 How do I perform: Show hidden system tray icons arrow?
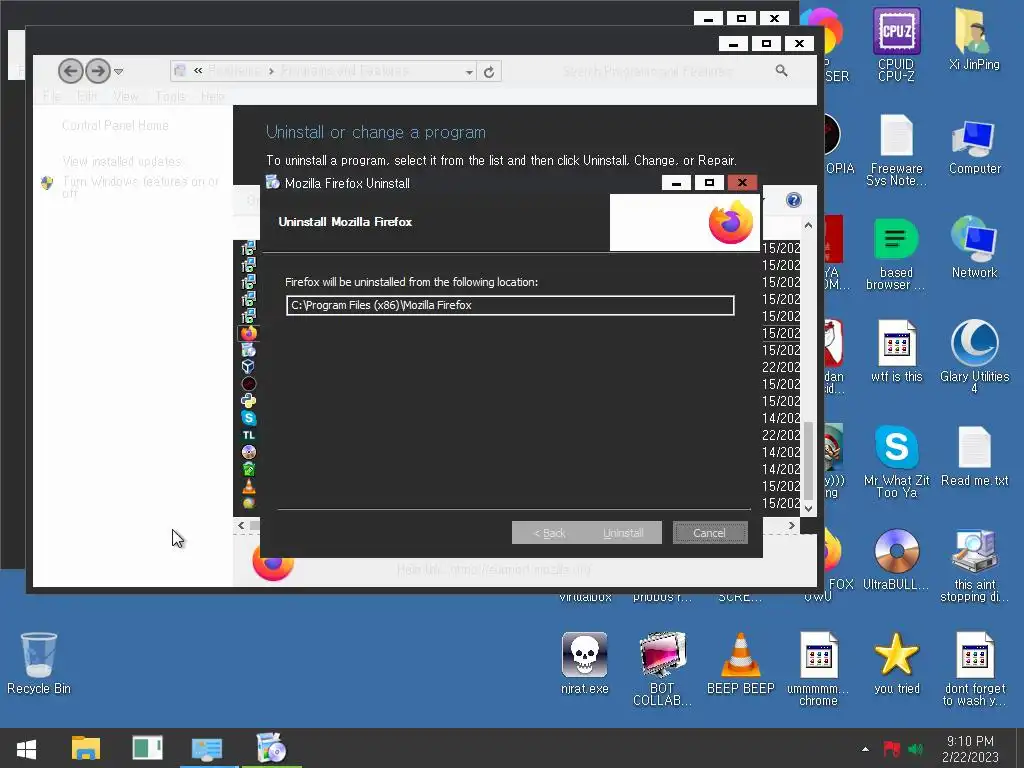tap(865, 749)
